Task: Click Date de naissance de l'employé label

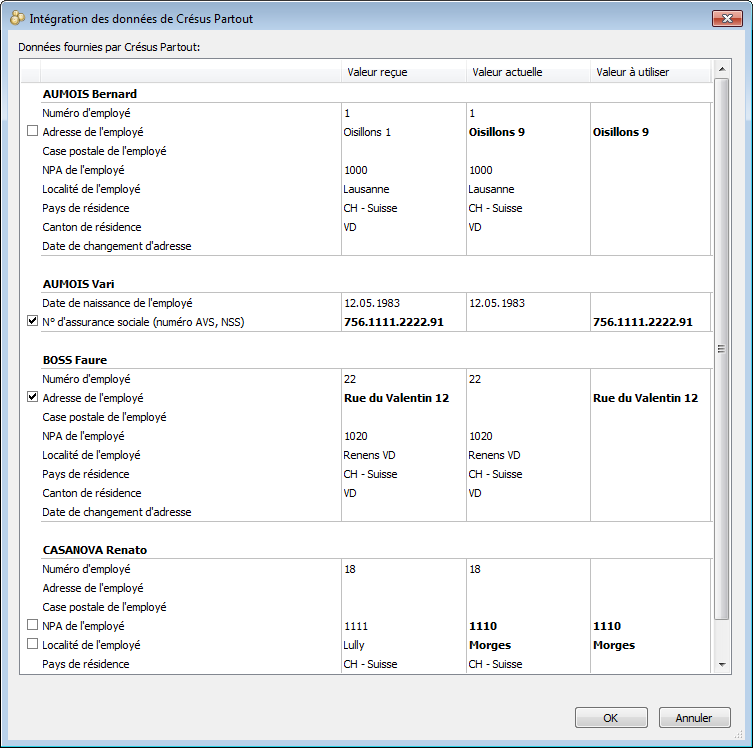Action: tap(117, 303)
